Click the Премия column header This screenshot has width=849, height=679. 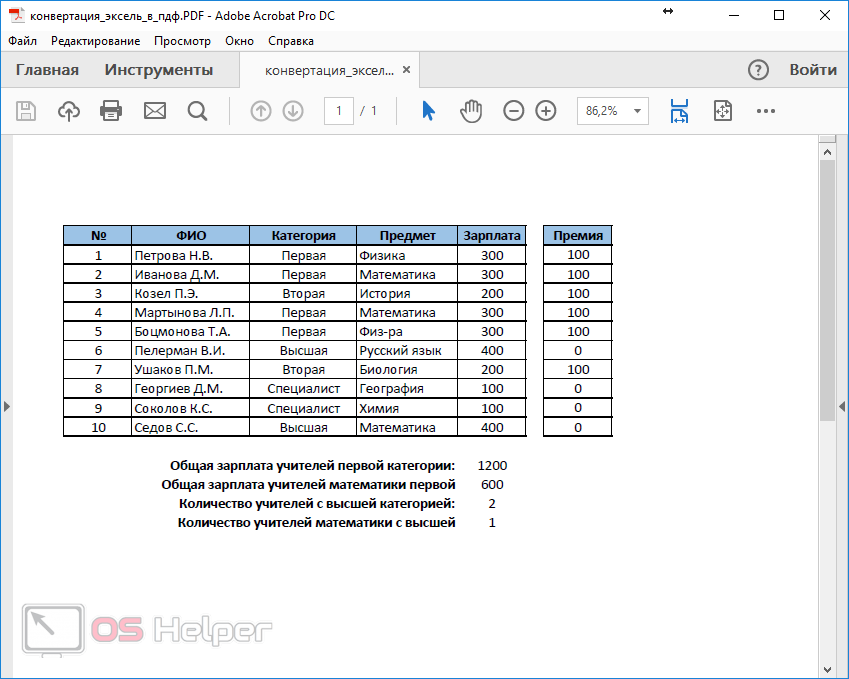coord(578,236)
